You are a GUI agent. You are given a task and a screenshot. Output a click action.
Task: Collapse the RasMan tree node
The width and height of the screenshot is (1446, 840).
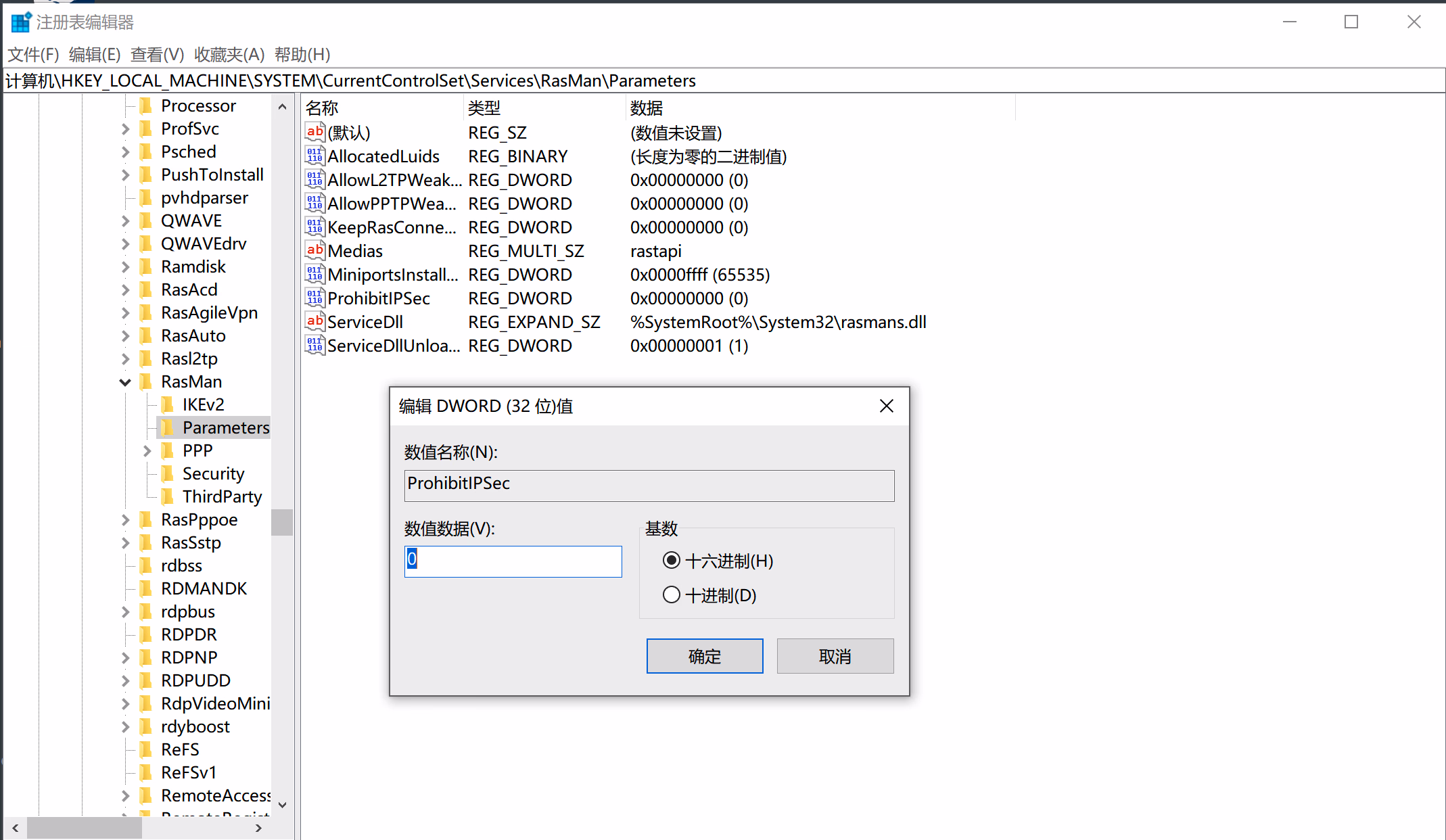pos(125,382)
